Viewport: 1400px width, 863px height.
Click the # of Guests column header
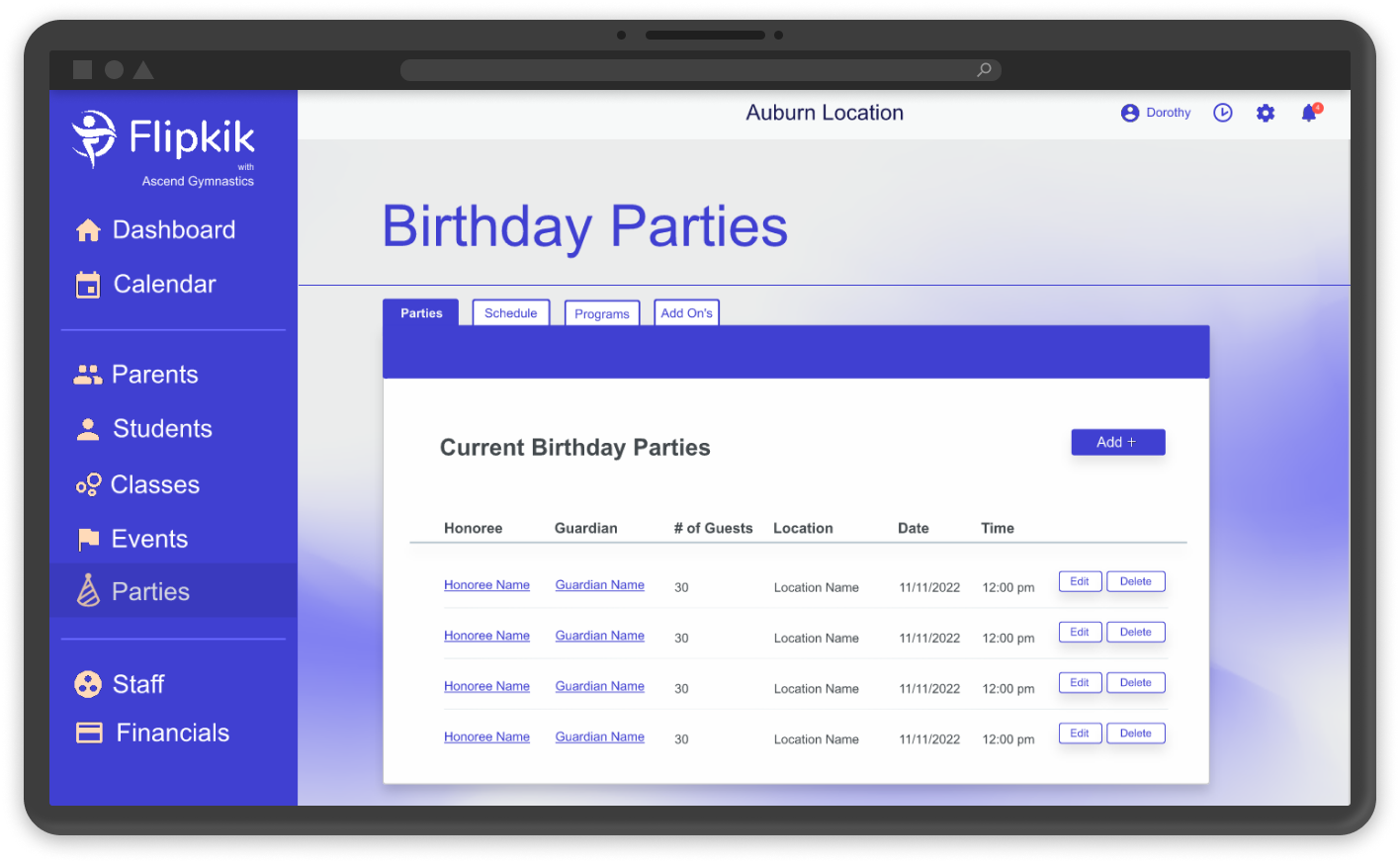pos(714,528)
